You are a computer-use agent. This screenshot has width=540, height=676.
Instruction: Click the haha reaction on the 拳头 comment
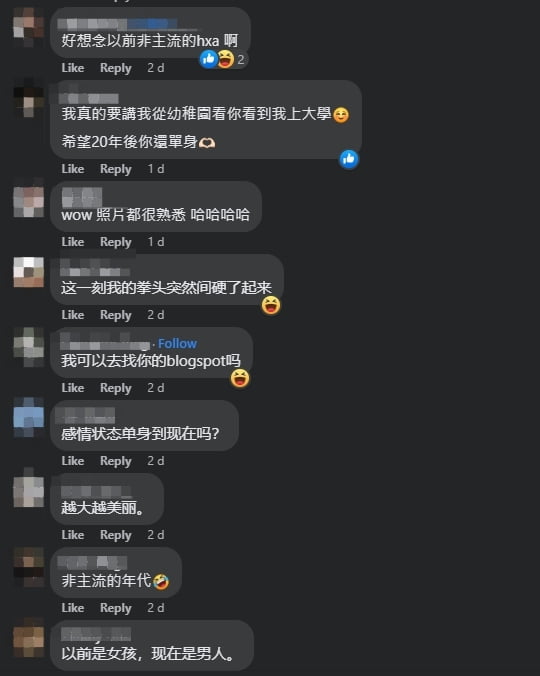pyautogui.click(x=271, y=305)
